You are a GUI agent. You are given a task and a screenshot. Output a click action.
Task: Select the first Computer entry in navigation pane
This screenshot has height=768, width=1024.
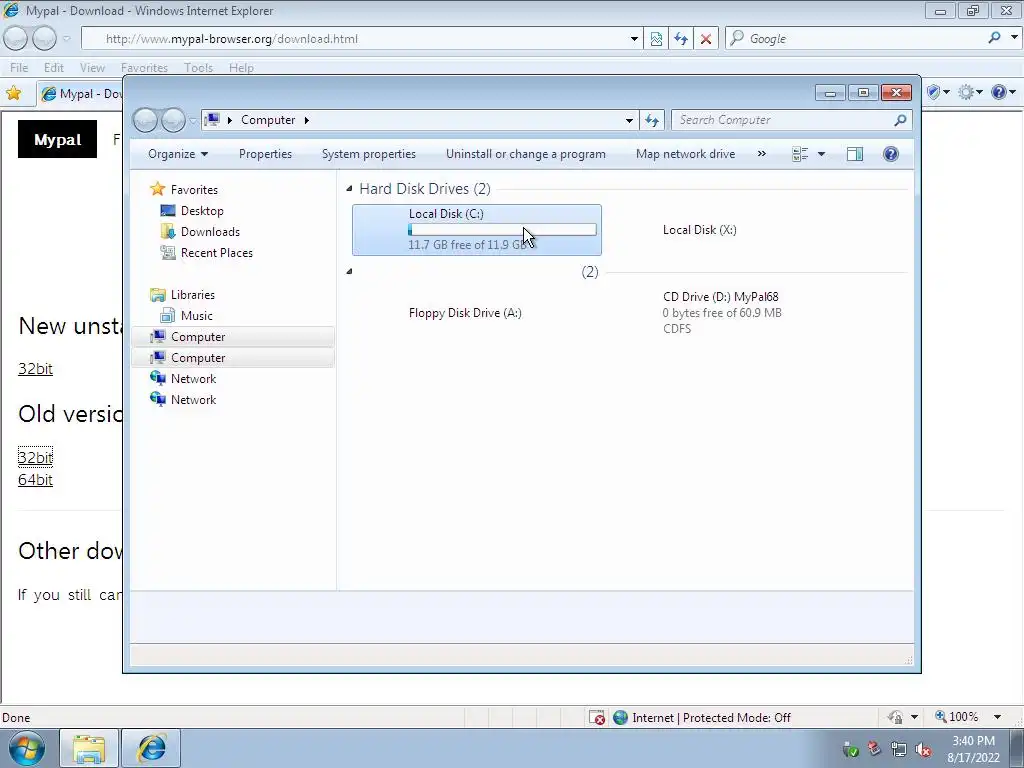pos(232,337)
